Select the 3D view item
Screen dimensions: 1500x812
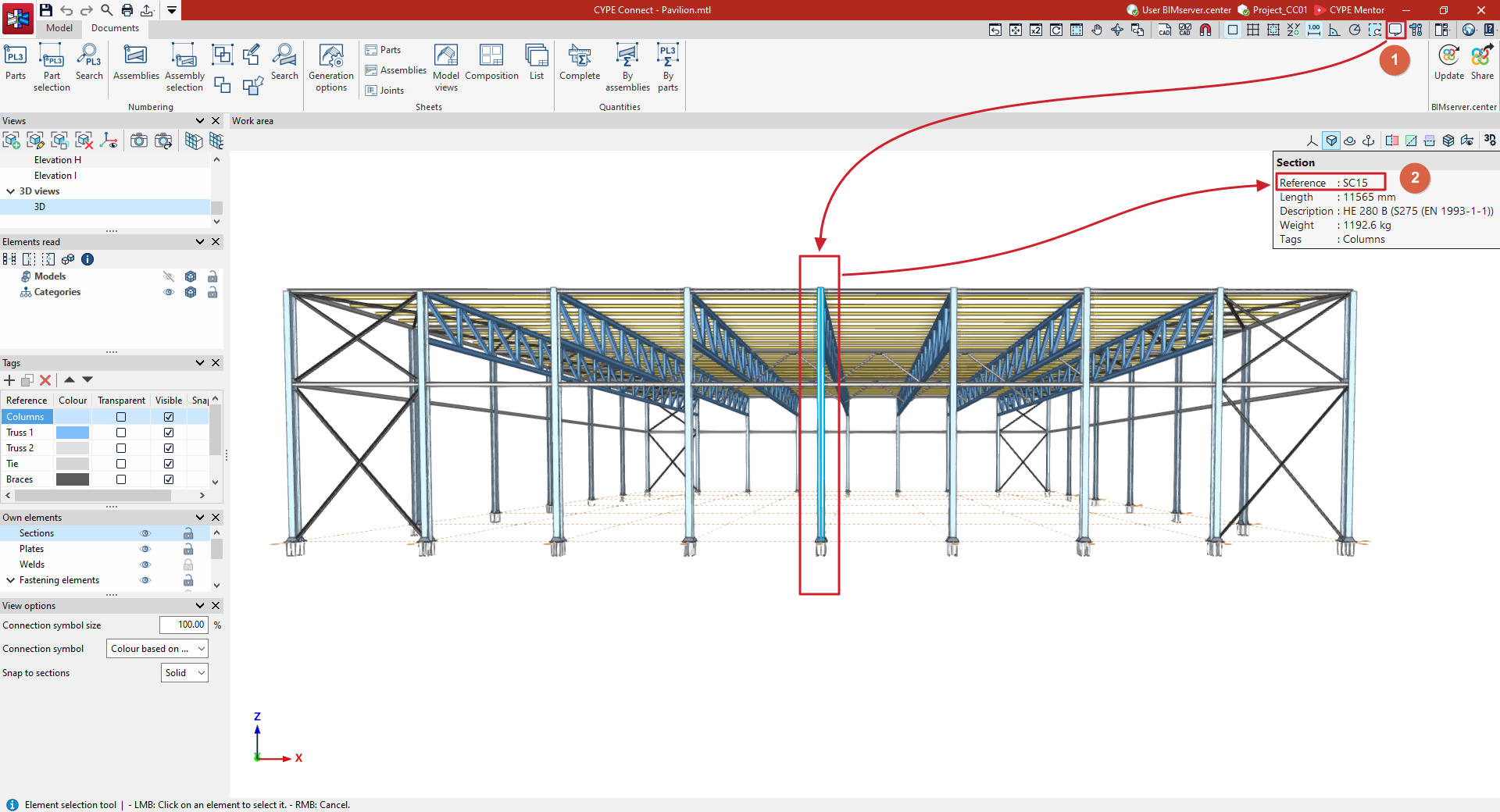pos(105,207)
